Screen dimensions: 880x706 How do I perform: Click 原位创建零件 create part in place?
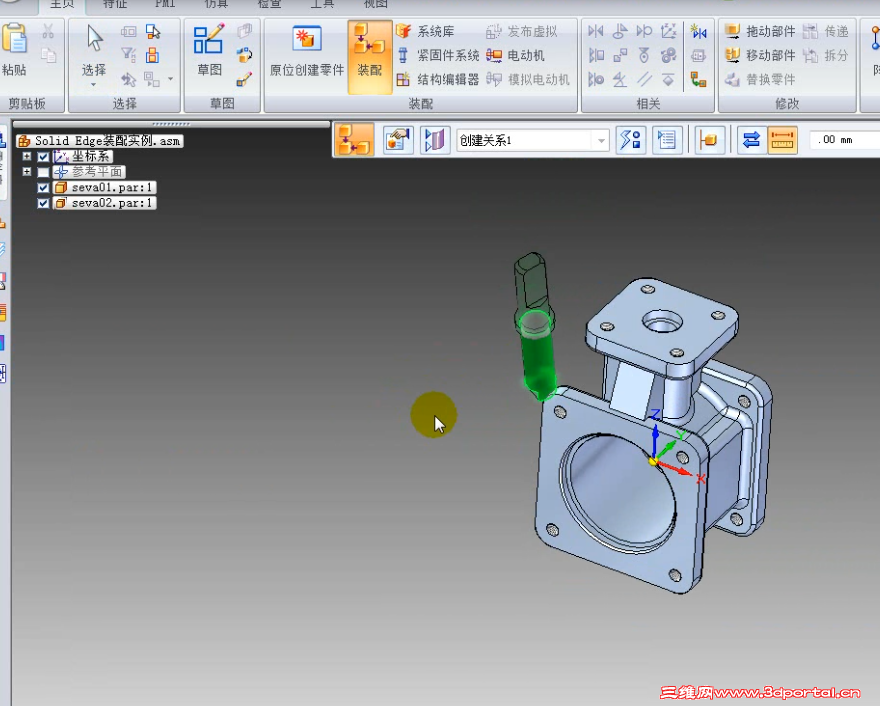coord(306,49)
